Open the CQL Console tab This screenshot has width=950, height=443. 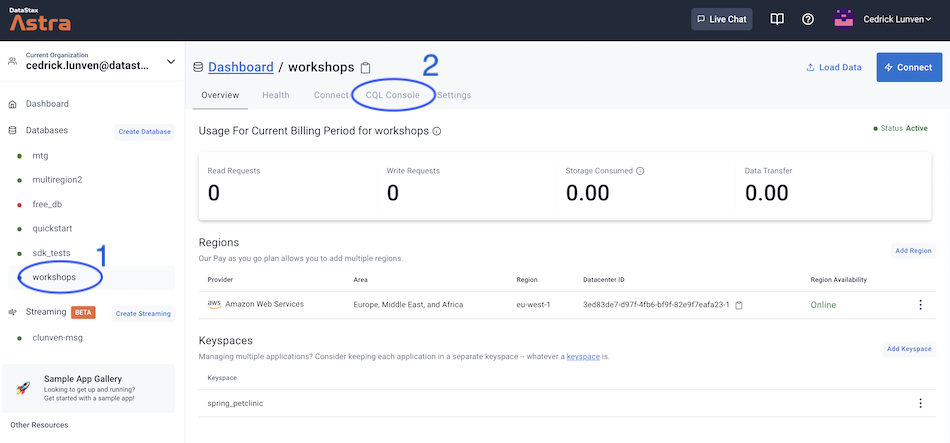pyautogui.click(x=393, y=95)
